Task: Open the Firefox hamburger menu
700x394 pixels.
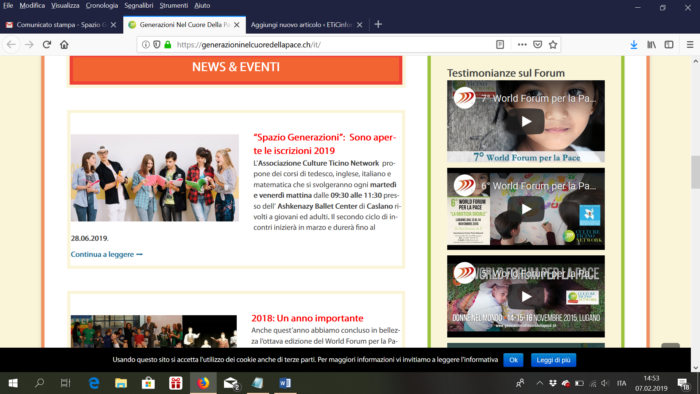Action: click(690, 45)
